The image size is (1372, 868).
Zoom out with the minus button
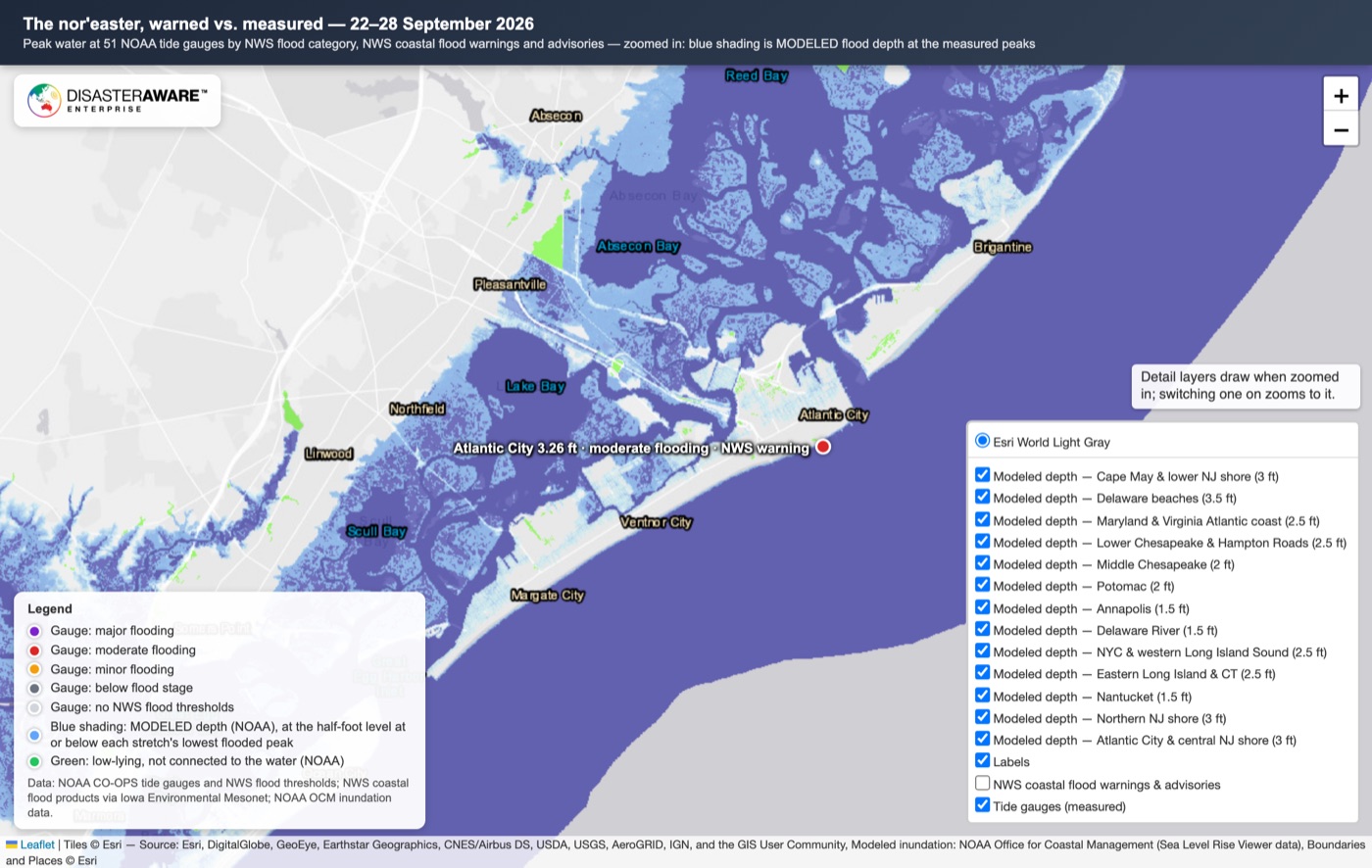[1341, 129]
